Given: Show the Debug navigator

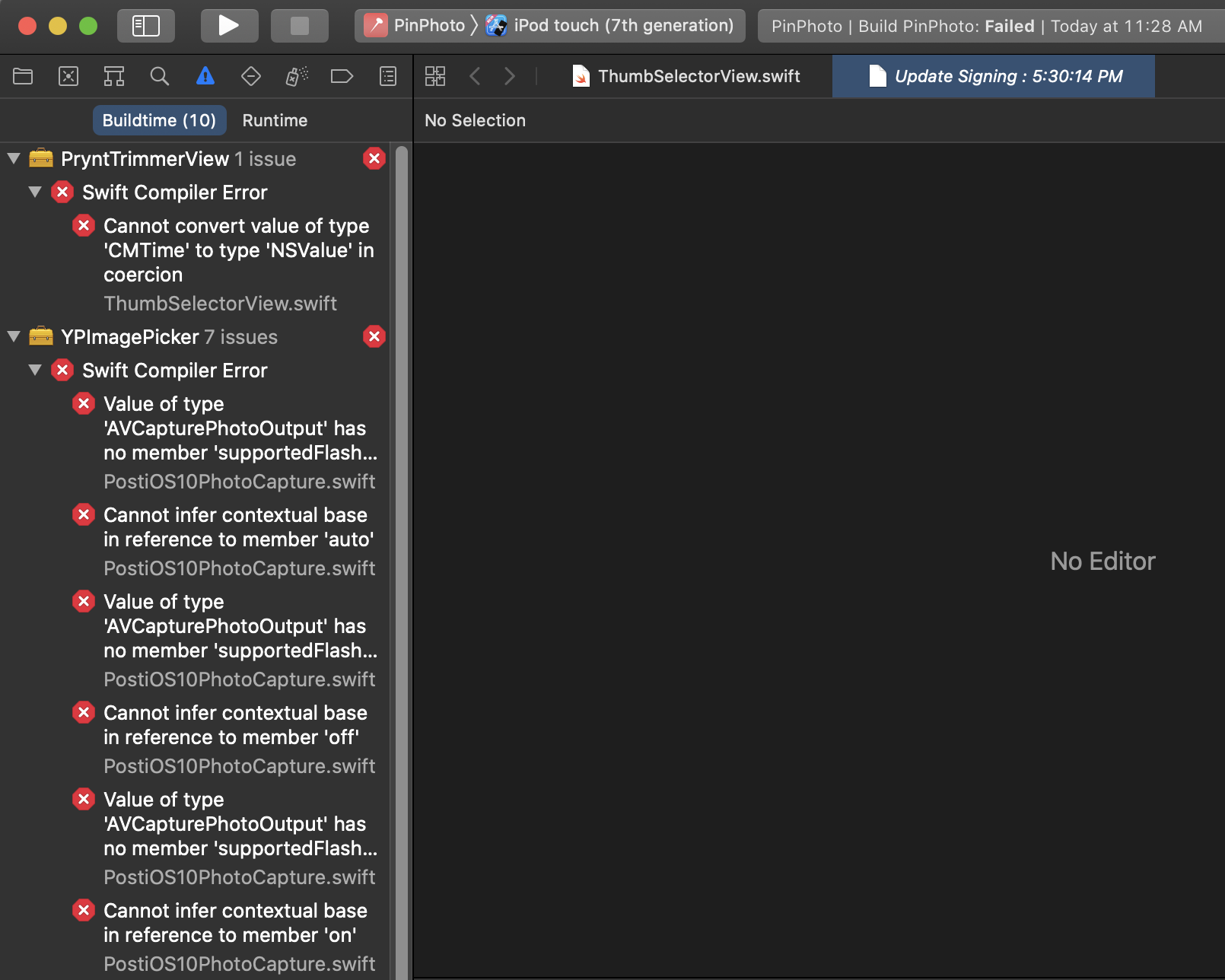Looking at the screenshot, I should (x=297, y=76).
